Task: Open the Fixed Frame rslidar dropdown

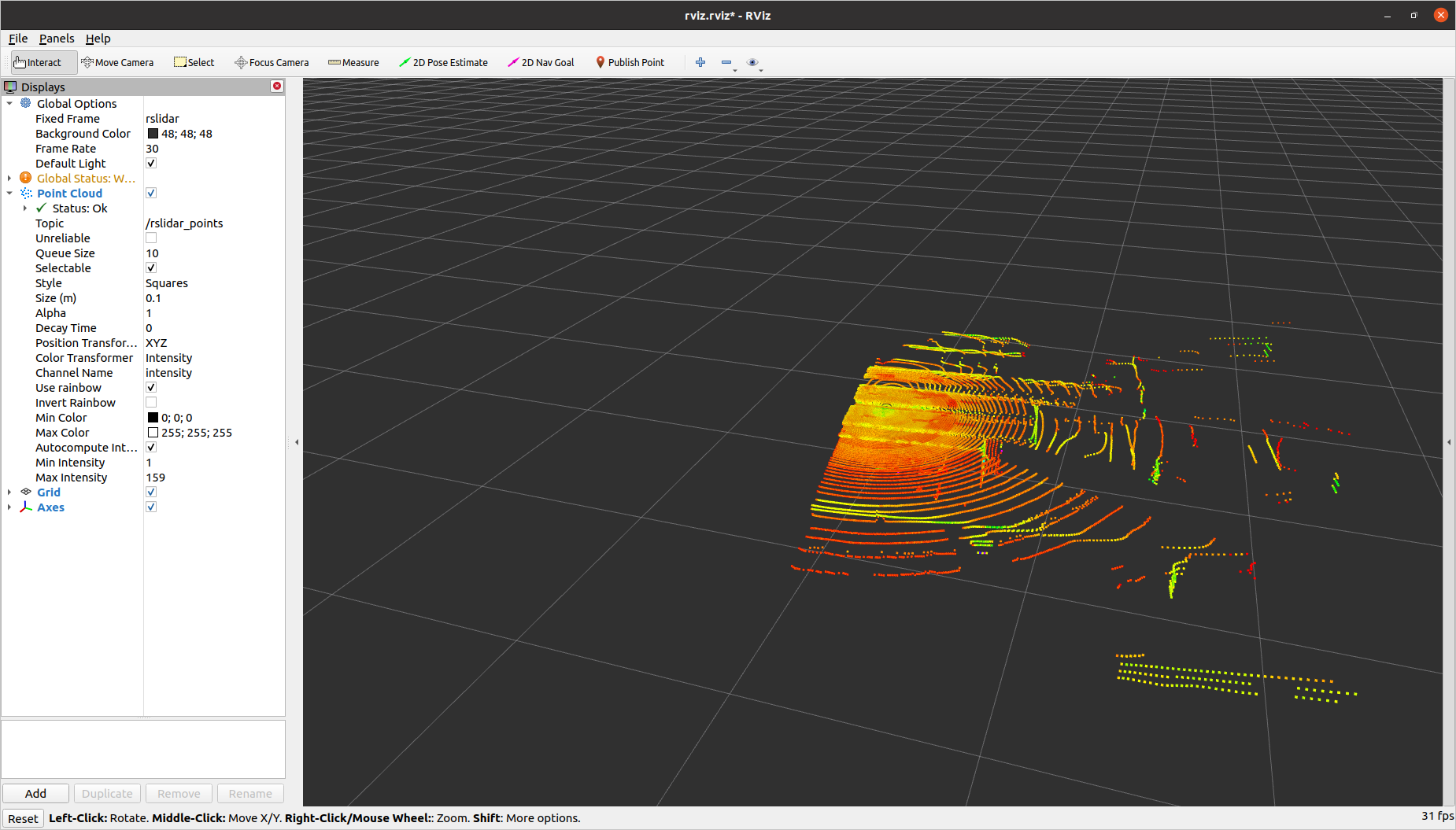Action: point(213,118)
